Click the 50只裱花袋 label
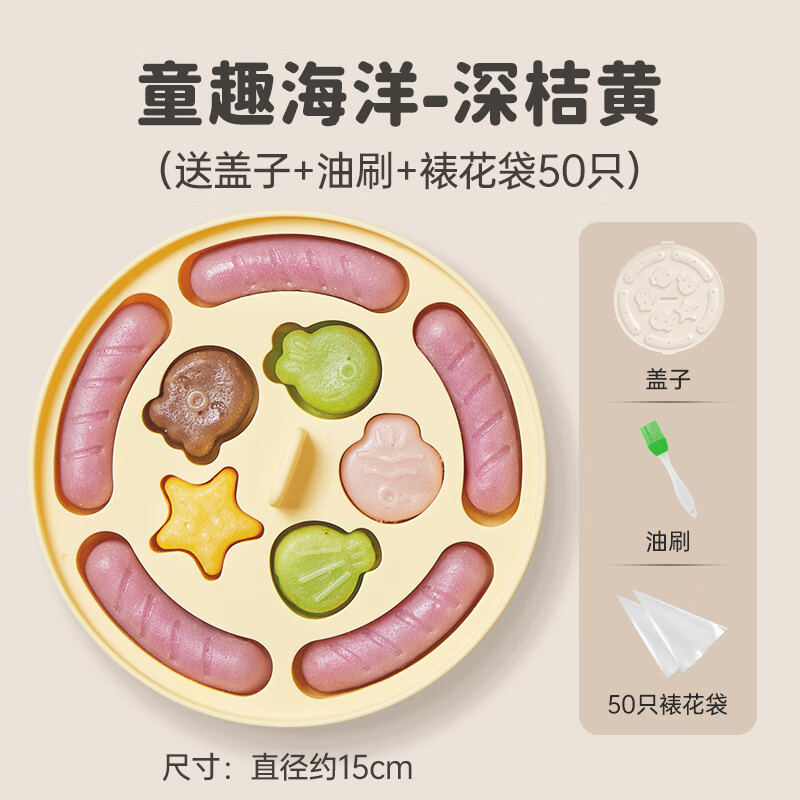Viewport: 800px width, 800px height. pyautogui.click(x=668, y=705)
